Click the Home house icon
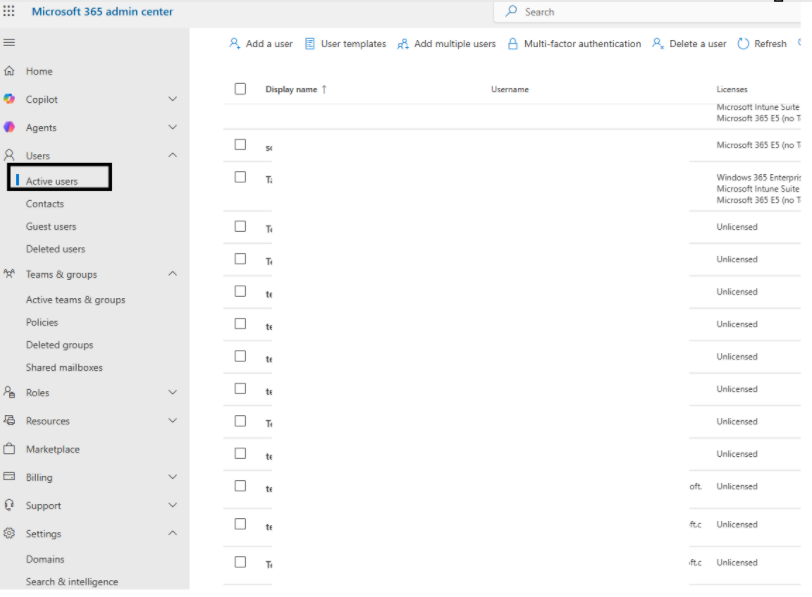 tap(9, 71)
